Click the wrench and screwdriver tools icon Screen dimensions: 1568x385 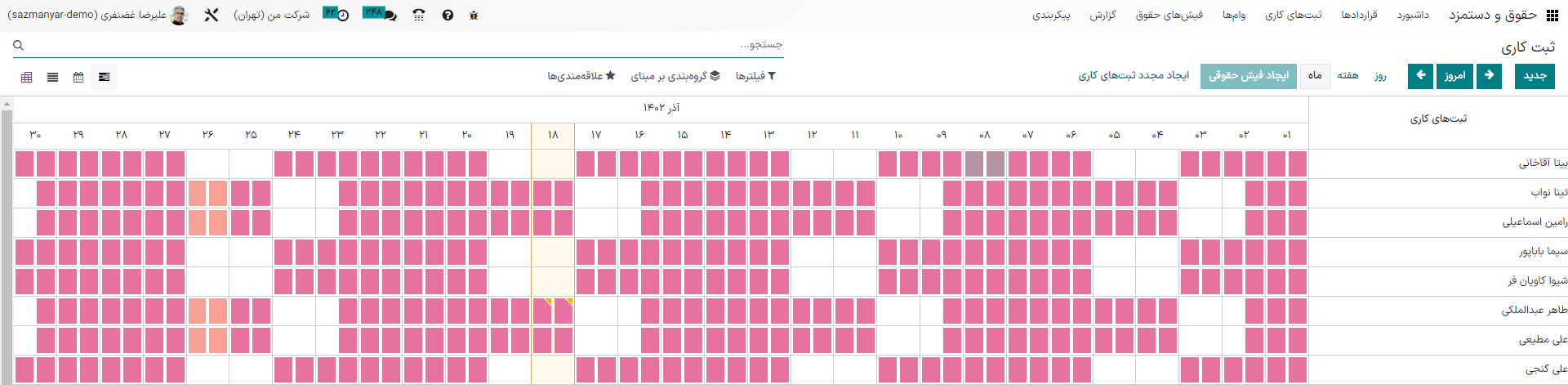(212, 16)
